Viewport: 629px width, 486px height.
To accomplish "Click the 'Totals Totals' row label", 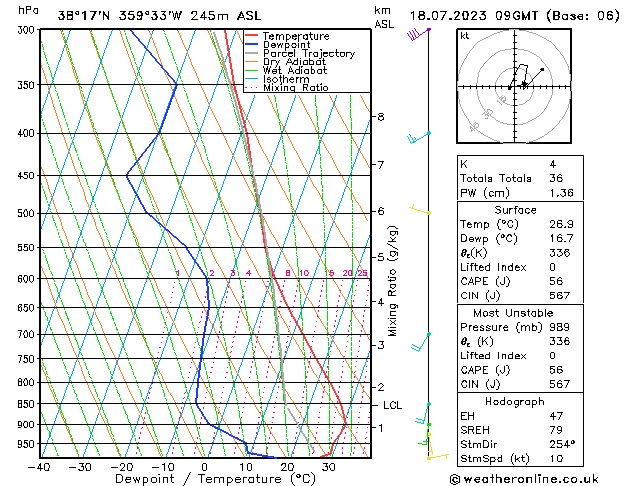I will [x=496, y=178].
